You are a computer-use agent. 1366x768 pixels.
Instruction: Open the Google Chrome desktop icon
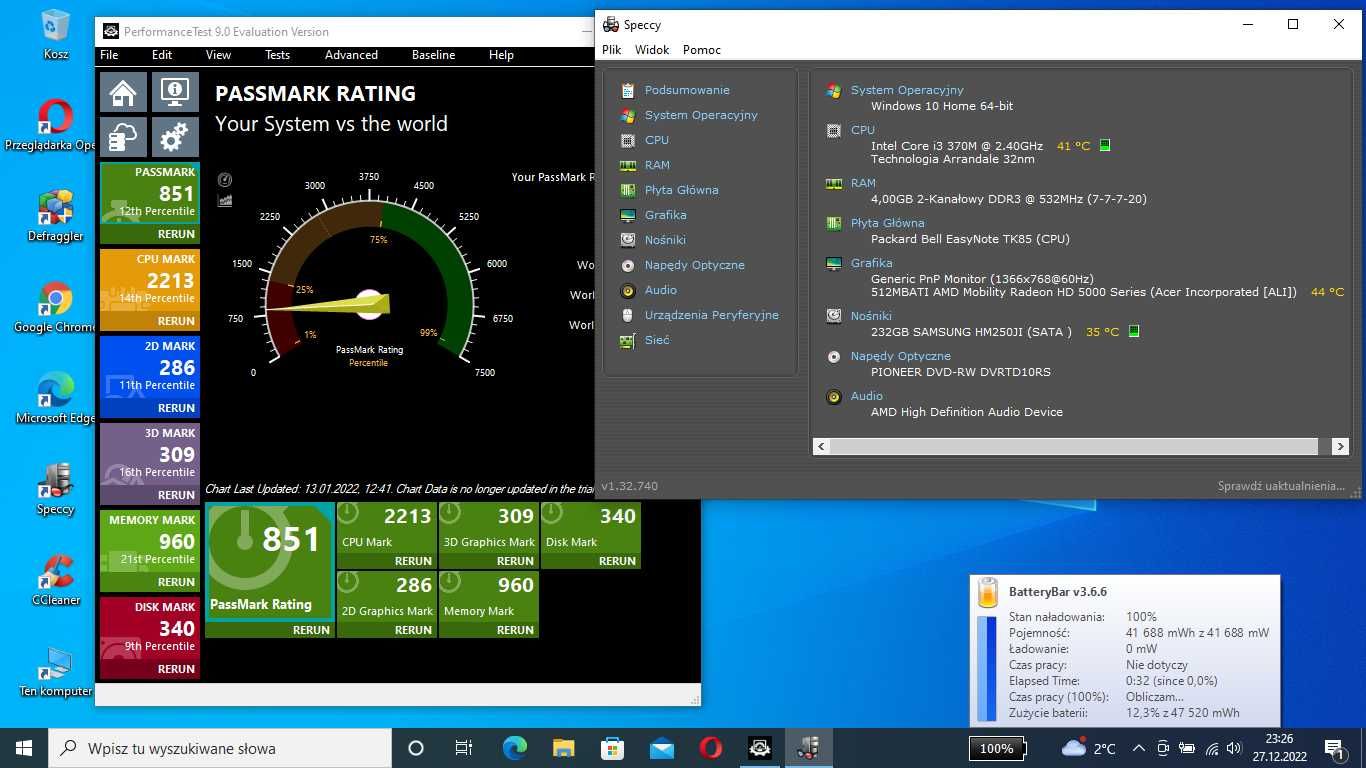[x=55, y=307]
